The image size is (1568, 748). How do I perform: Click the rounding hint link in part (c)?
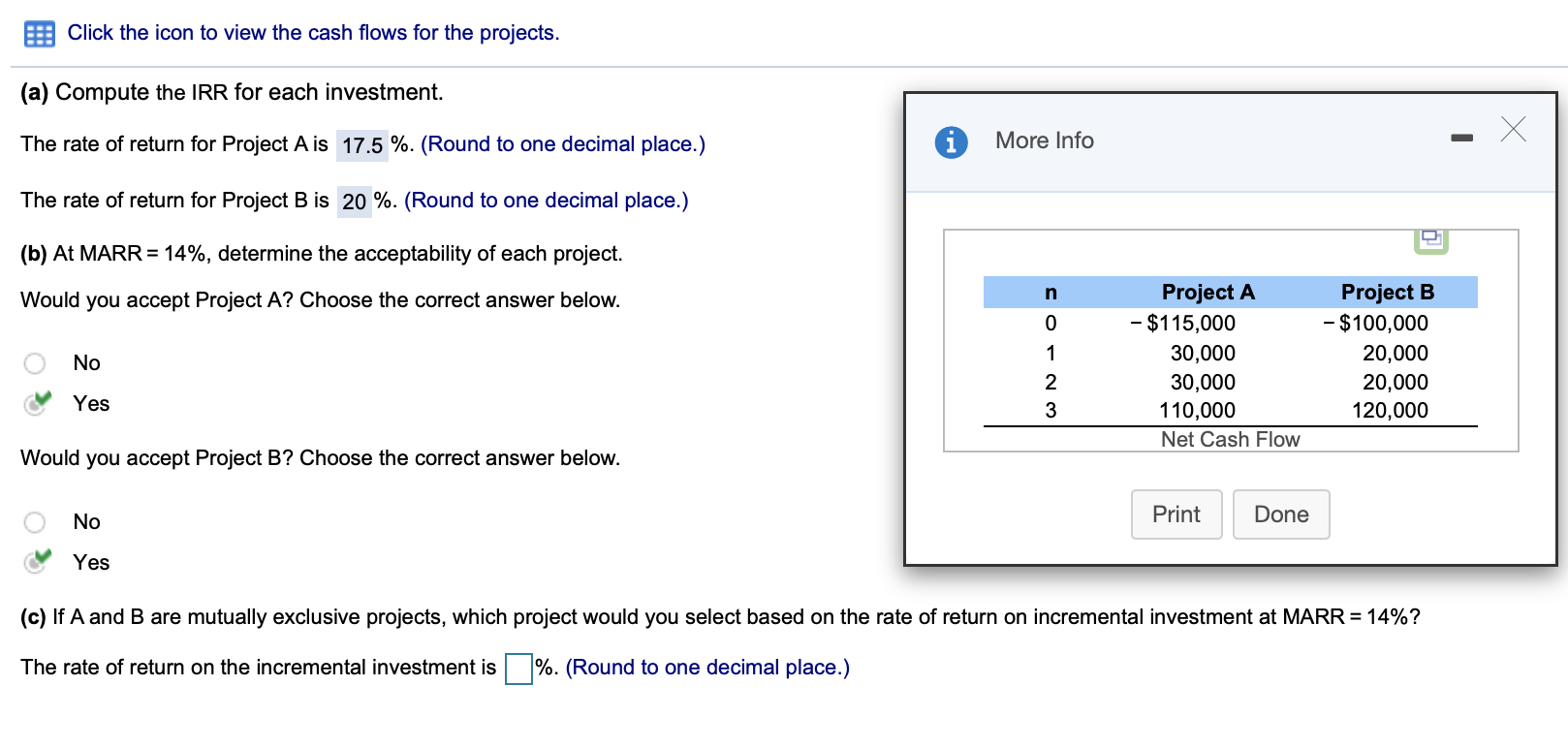[706, 667]
